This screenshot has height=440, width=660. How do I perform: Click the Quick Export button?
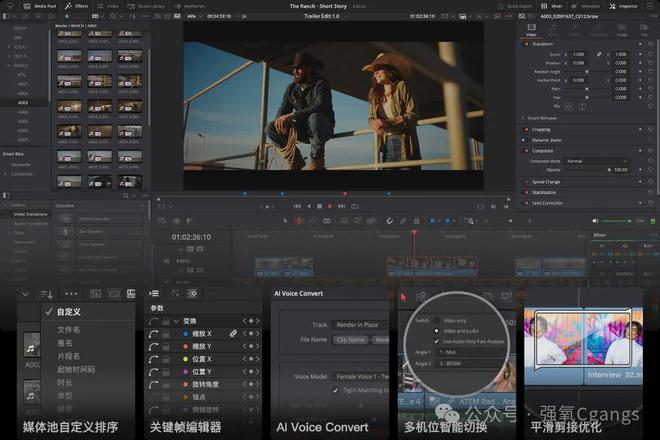coord(517,5)
